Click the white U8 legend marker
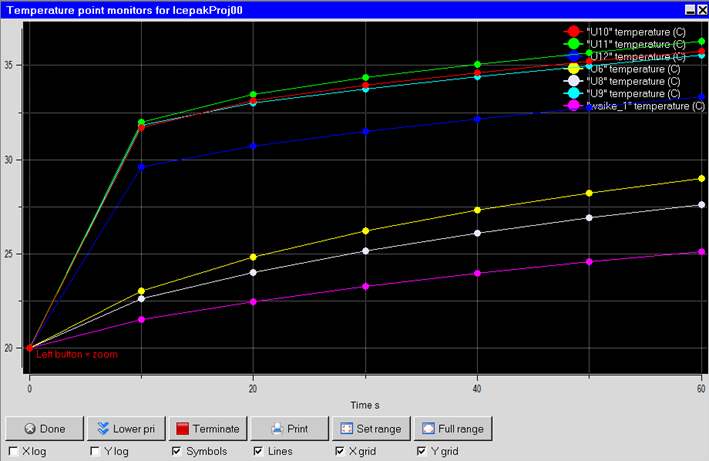 573,81
